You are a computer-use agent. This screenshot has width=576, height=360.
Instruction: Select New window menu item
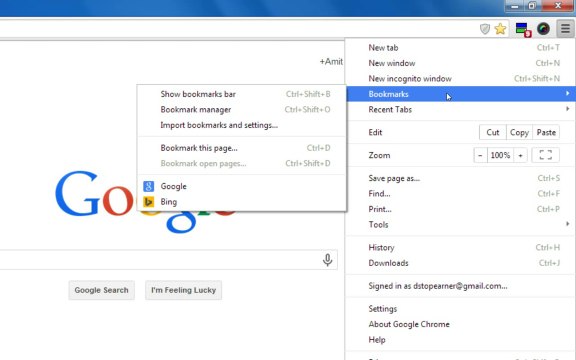point(460,63)
